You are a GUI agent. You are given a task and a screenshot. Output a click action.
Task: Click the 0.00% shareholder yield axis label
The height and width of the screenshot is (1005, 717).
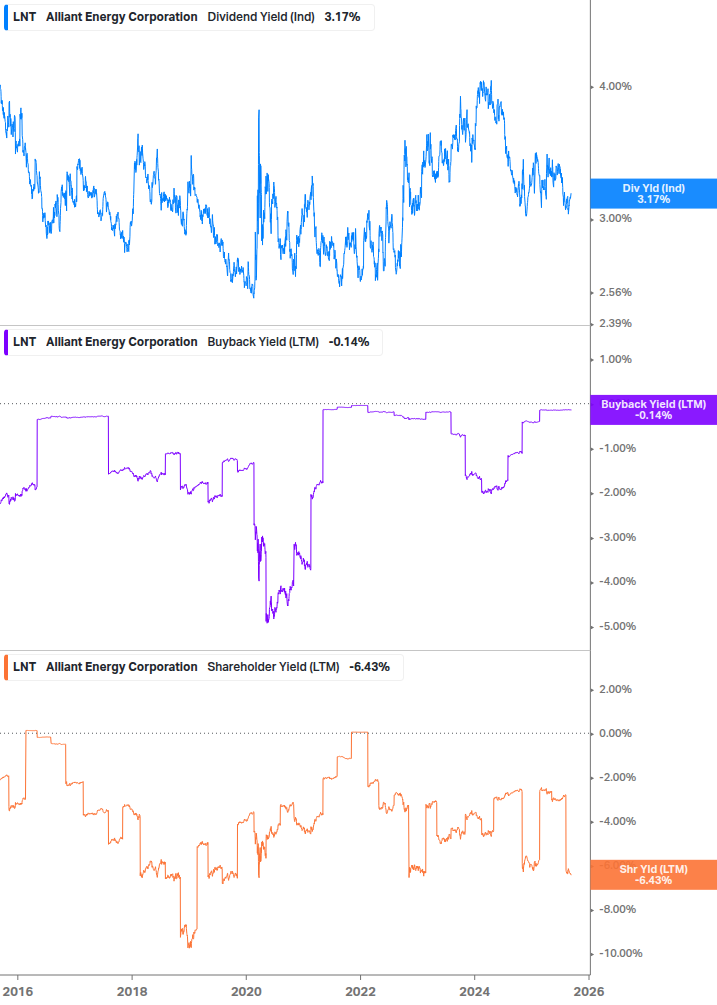point(615,733)
